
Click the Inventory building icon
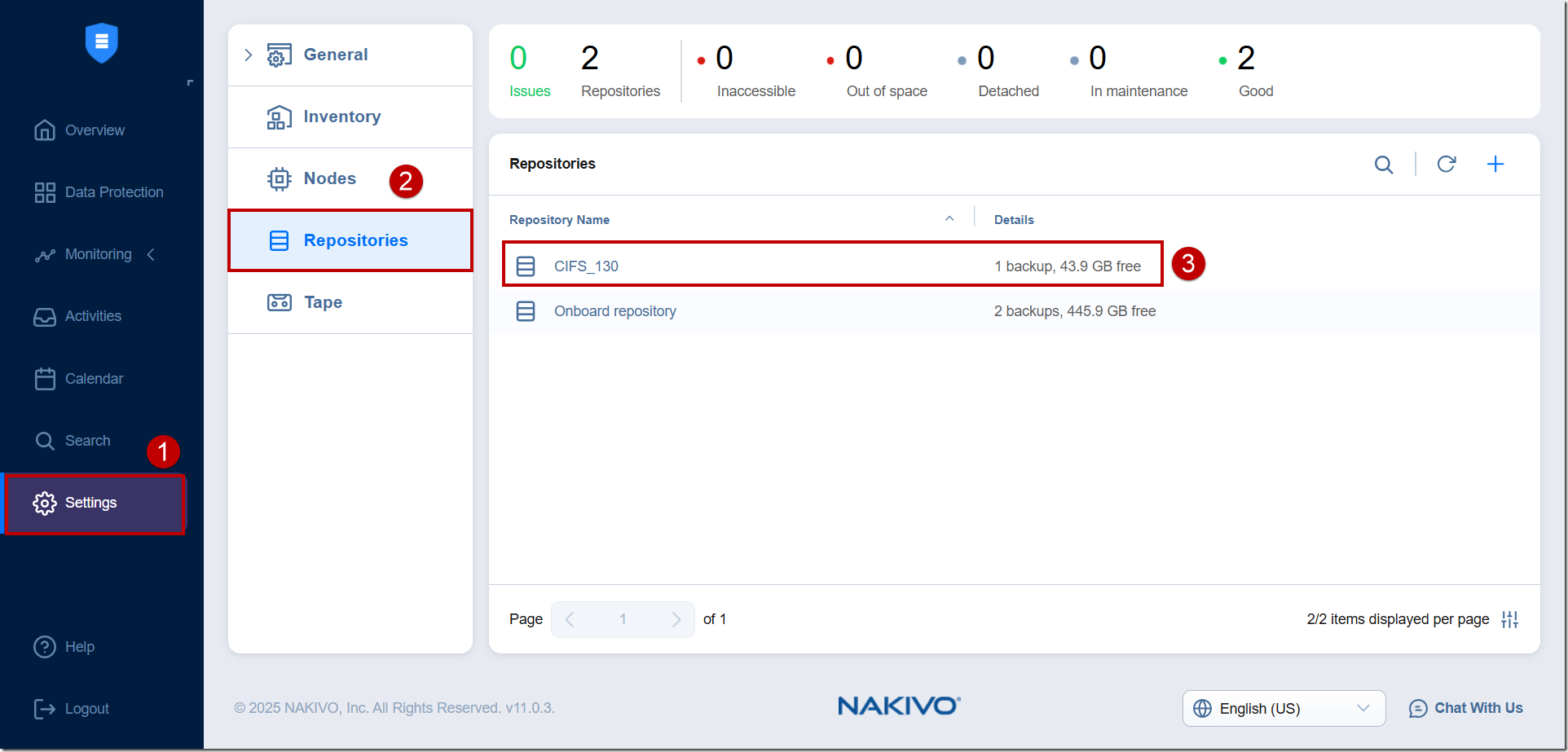tap(280, 117)
